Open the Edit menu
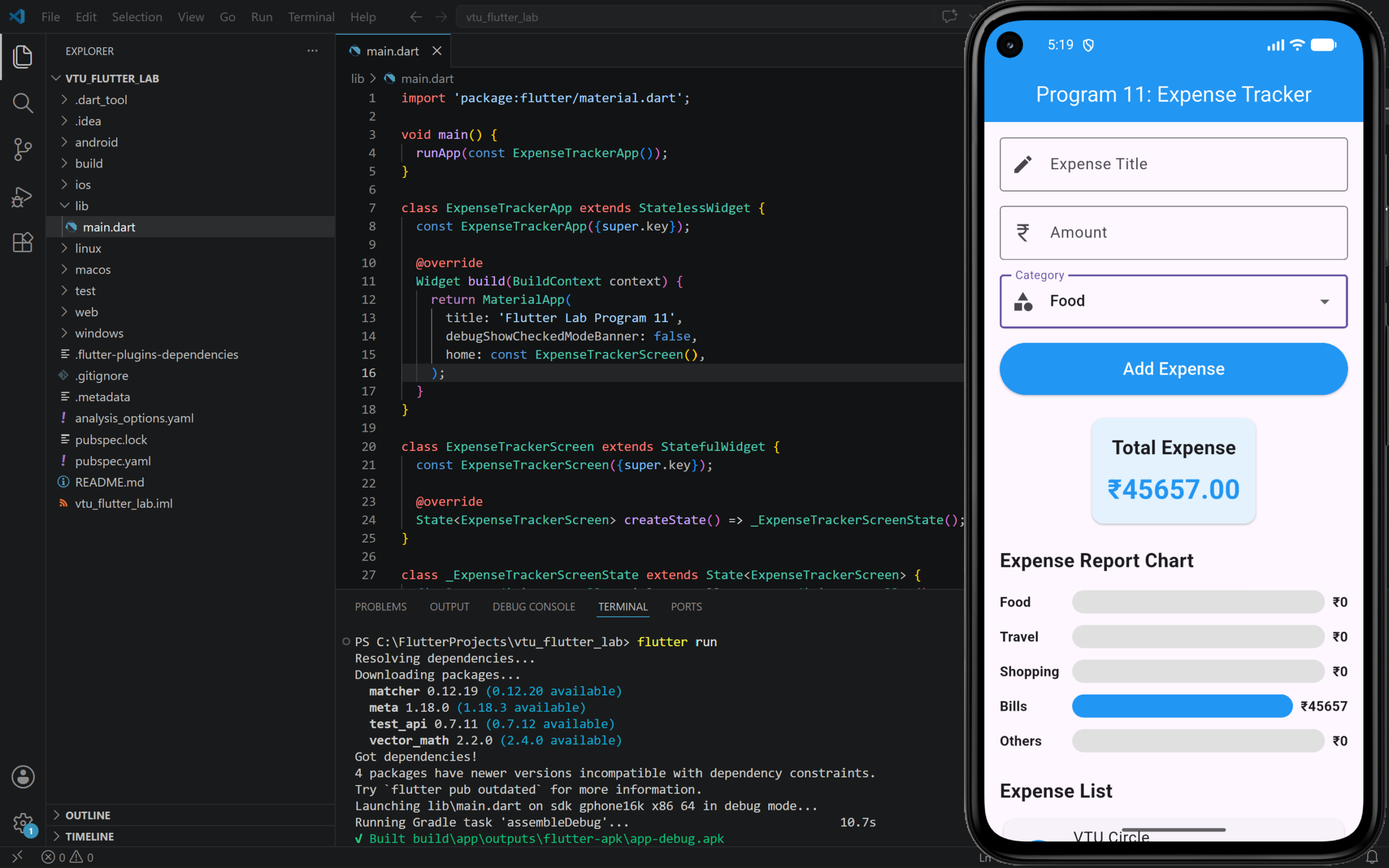Image resolution: width=1389 pixels, height=868 pixels. click(x=86, y=17)
